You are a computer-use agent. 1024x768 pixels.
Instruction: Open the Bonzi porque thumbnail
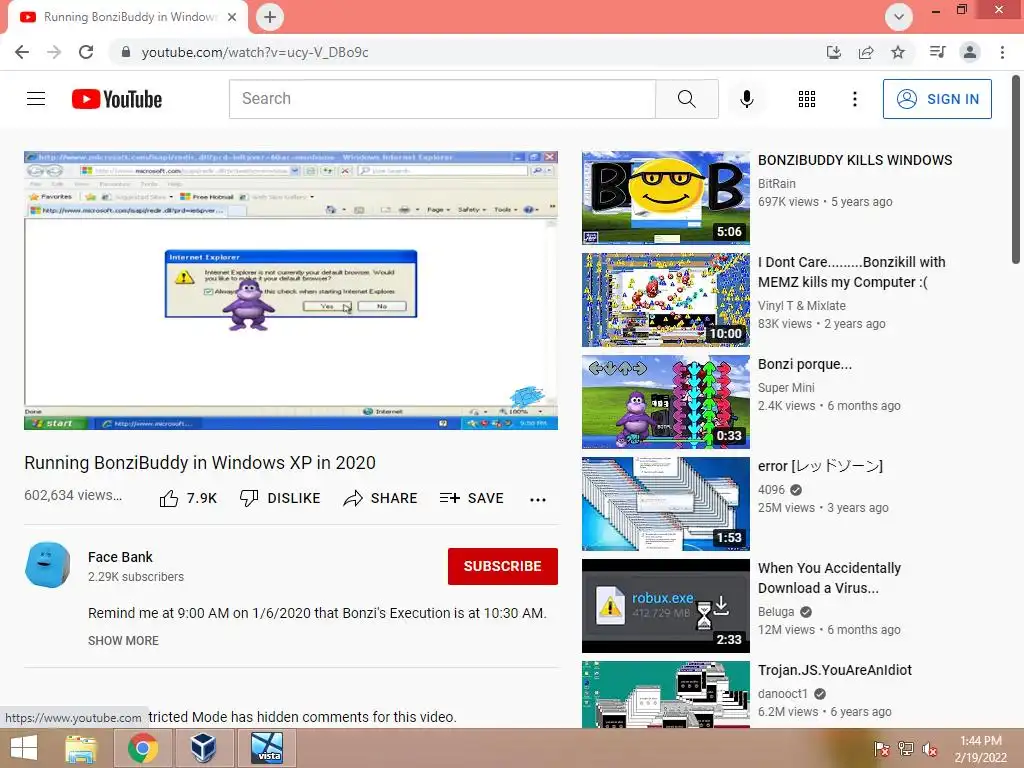pos(665,402)
